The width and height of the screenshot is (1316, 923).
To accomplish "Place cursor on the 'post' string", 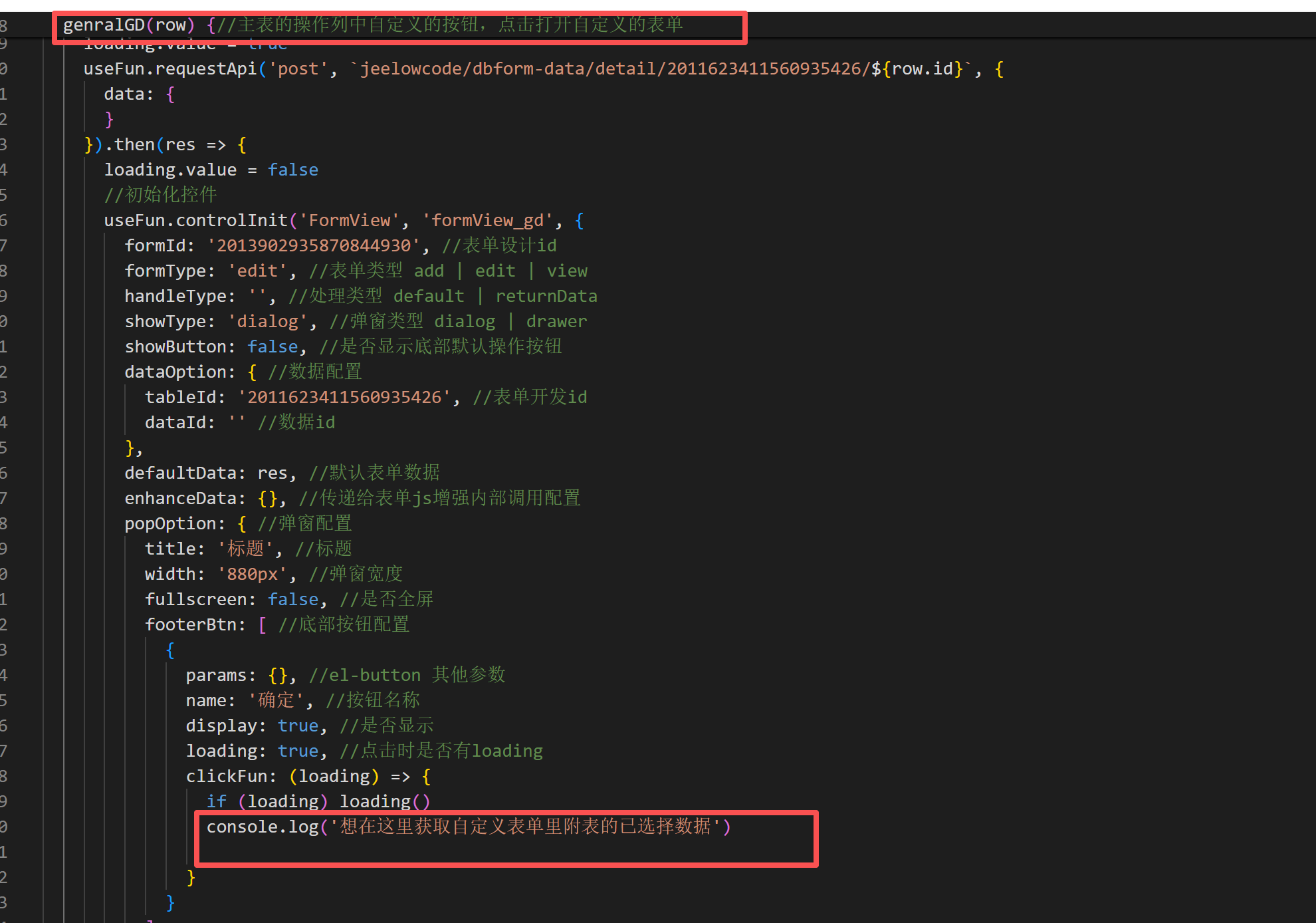I will 298,69.
